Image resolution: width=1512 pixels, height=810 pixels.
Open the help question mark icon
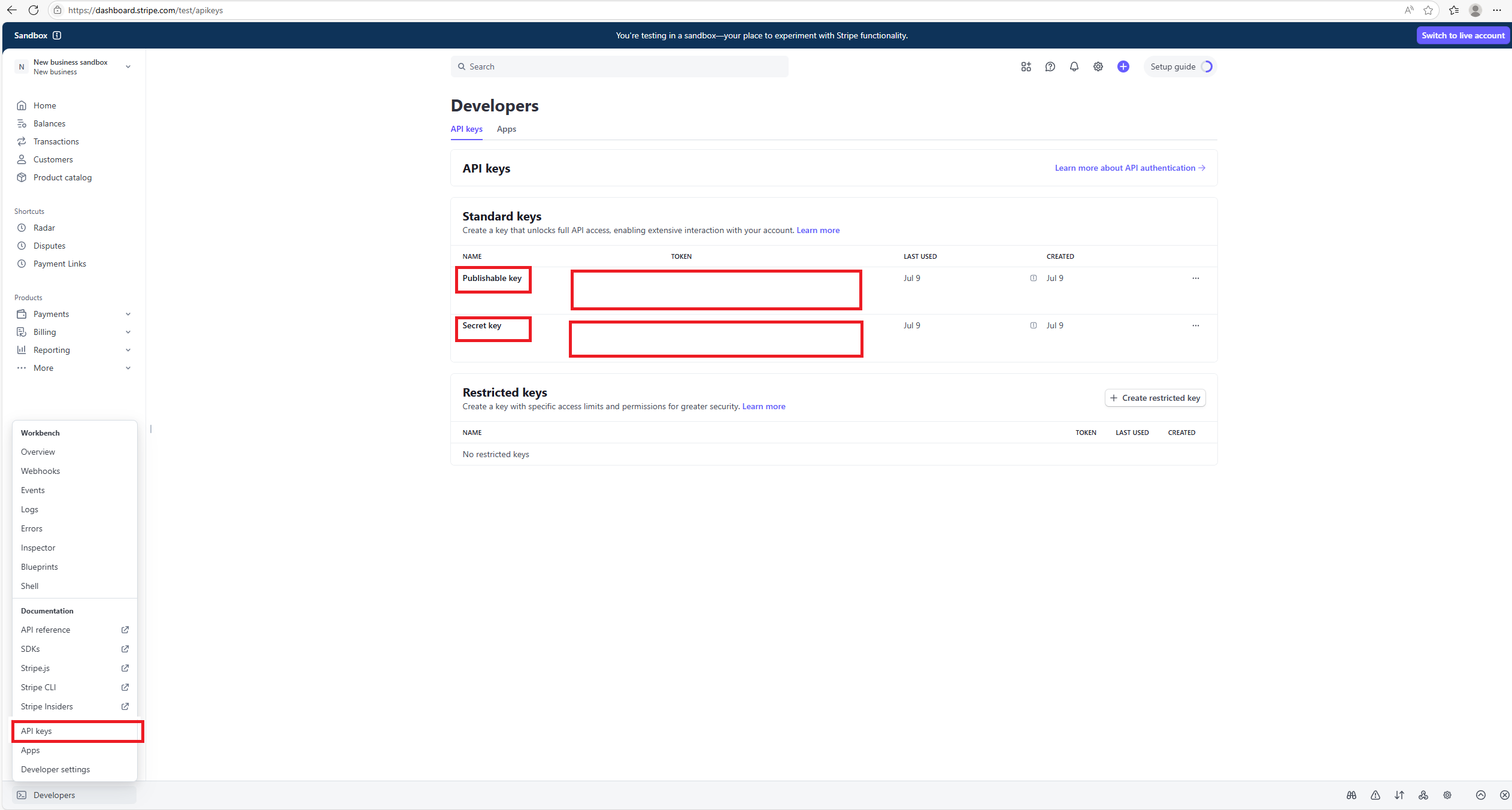tap(1050, 67)
